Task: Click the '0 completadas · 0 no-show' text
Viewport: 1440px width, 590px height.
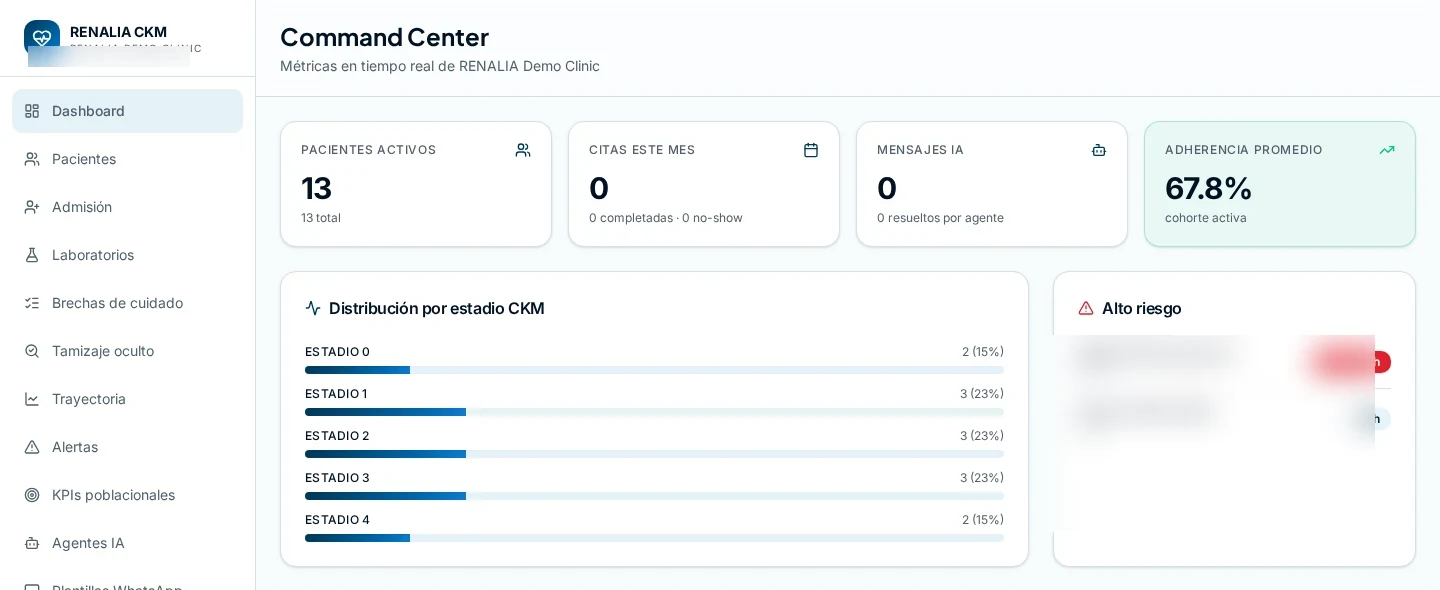Action: pos(666,218)
